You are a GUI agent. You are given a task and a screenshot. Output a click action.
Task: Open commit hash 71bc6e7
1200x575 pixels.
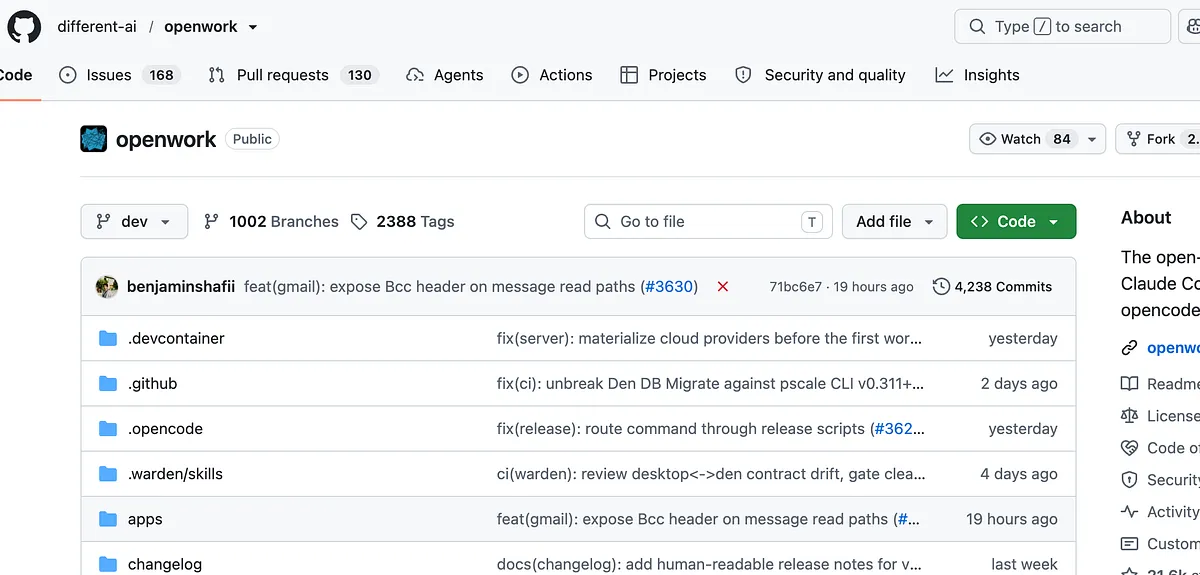(x=796, y=287)
